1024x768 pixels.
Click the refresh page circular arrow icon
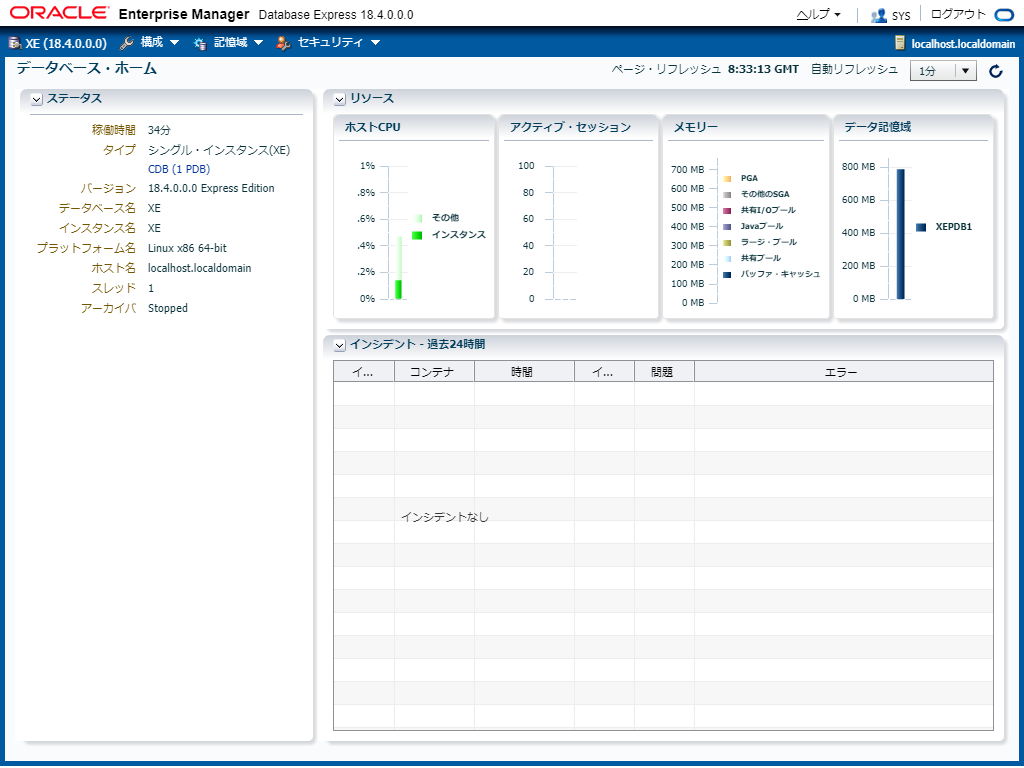(x=995, y=71)
